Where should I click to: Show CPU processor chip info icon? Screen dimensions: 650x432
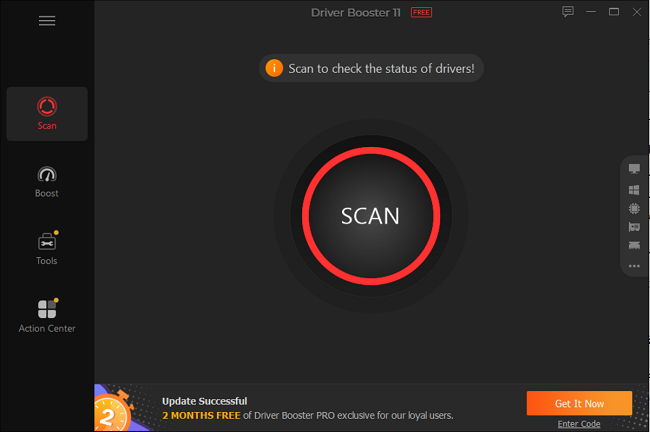tap(634, 208)
